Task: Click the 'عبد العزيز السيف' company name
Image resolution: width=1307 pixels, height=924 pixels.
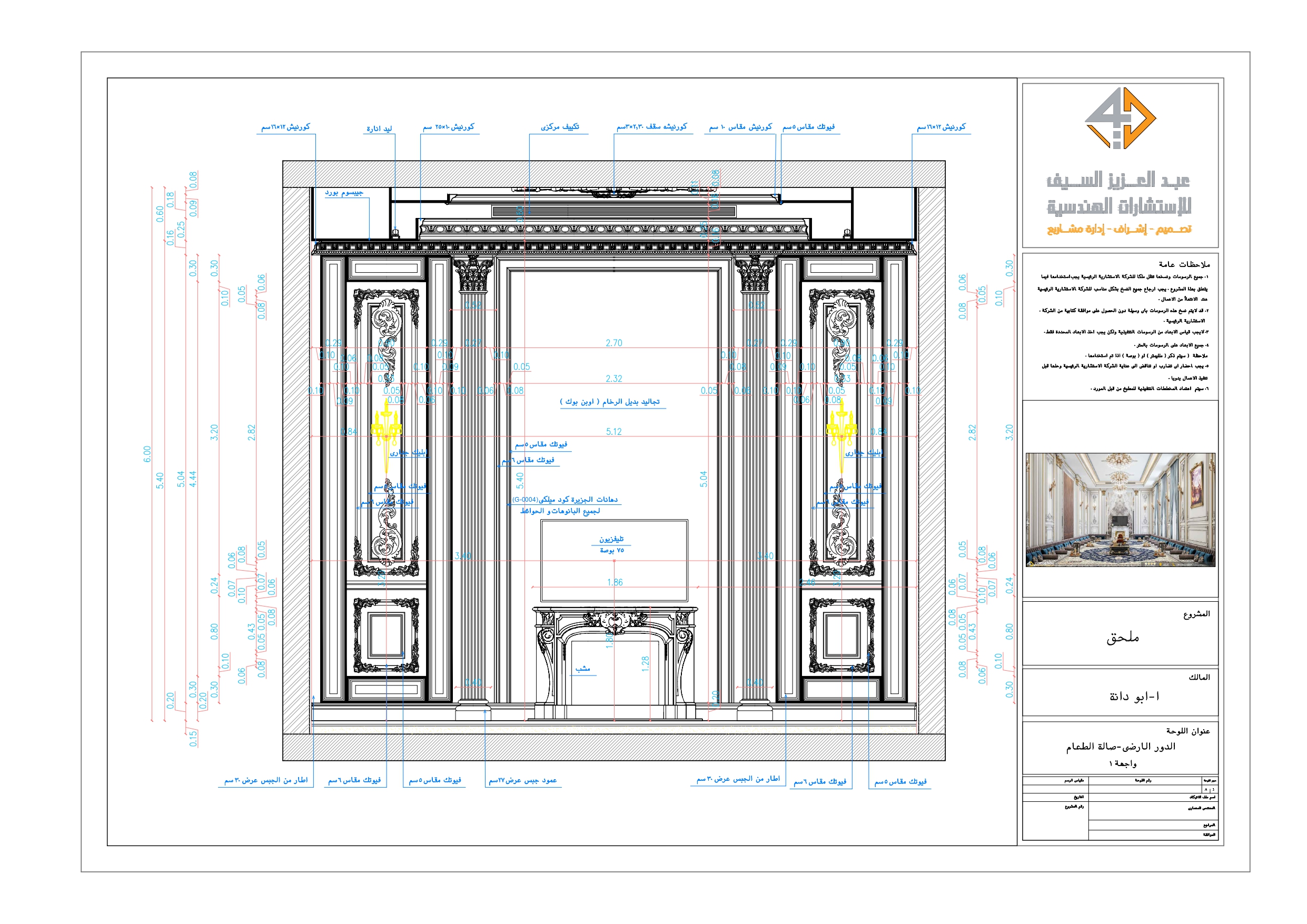Action: point(1118,180)
